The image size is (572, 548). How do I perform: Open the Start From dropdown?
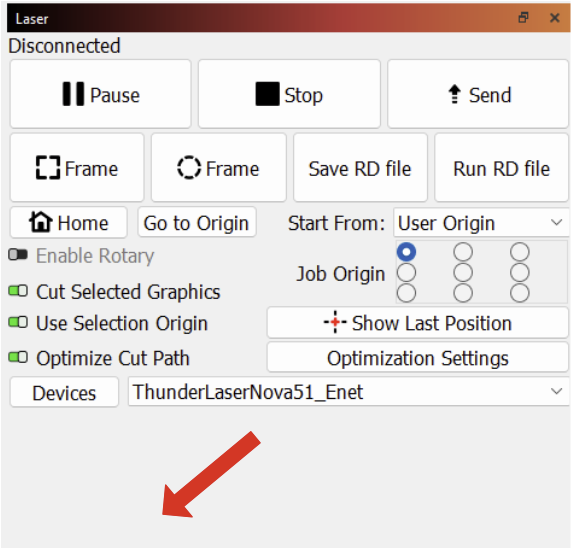(481, 223)
